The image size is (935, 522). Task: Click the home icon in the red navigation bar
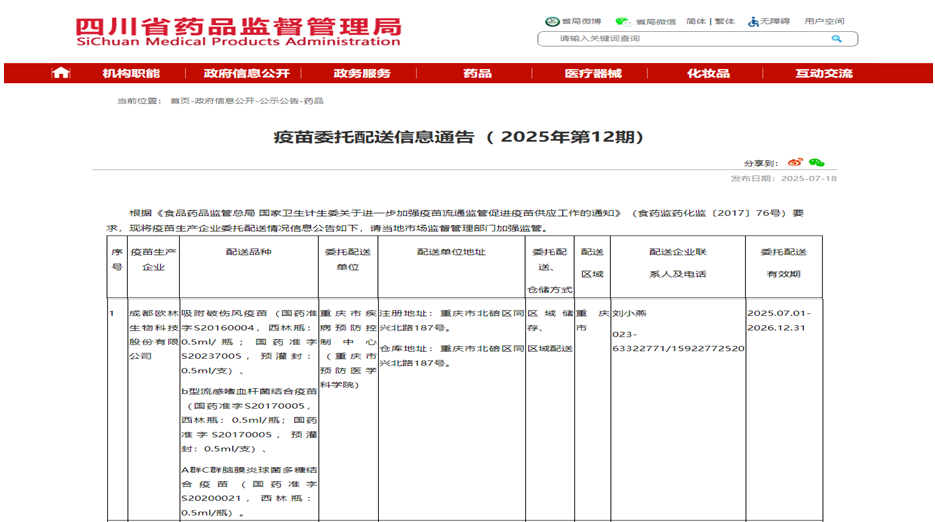tap(61, 73)
